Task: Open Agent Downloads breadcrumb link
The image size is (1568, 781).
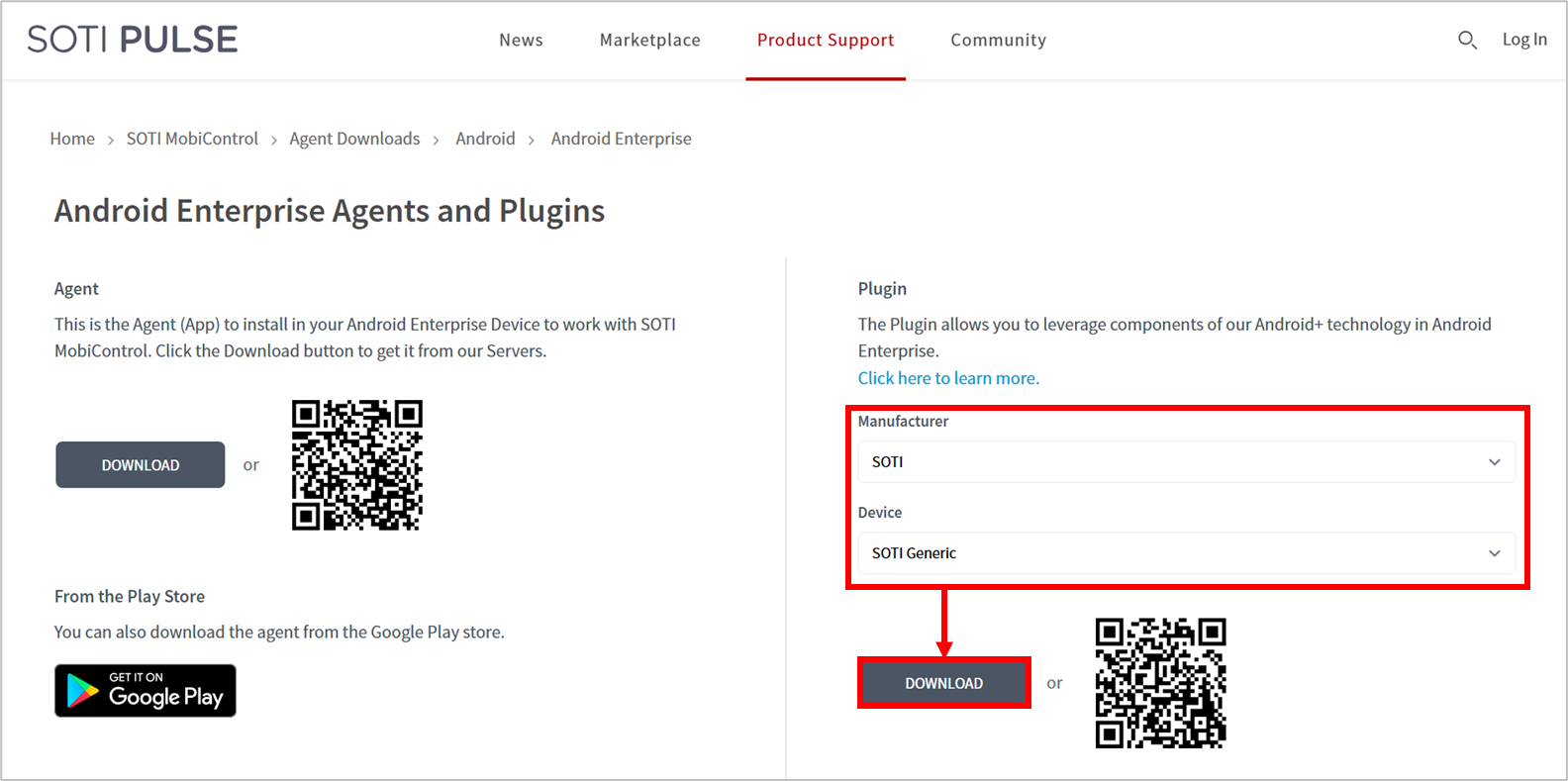Action: [x=354, y=139]
